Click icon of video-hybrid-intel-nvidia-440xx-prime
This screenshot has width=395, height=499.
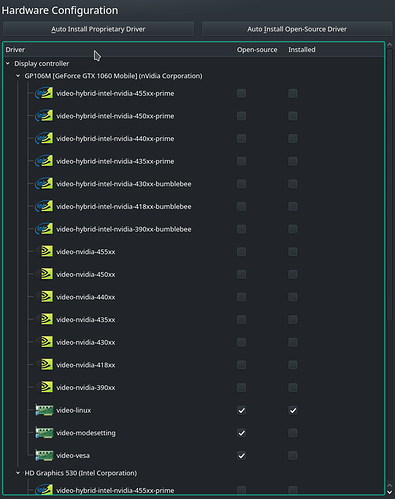point(44,138)
